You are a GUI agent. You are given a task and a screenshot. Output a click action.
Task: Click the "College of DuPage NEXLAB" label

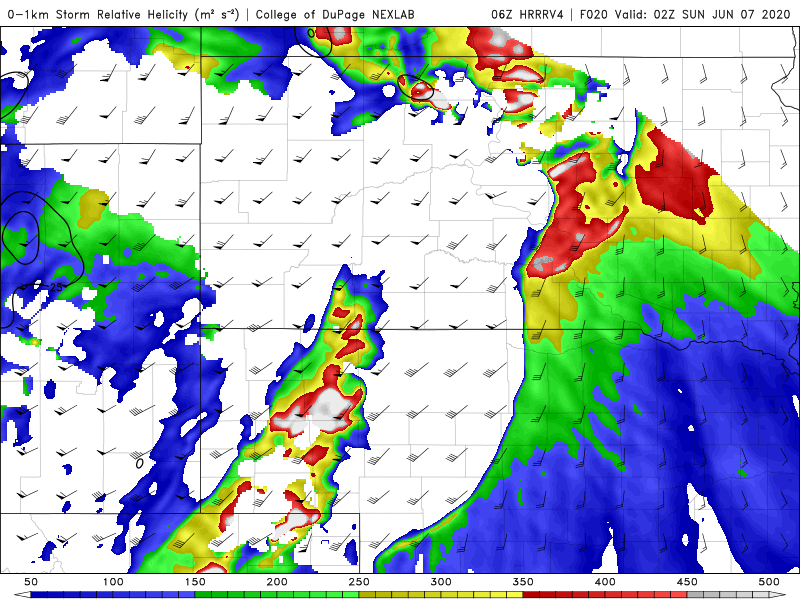pos(335,14)
